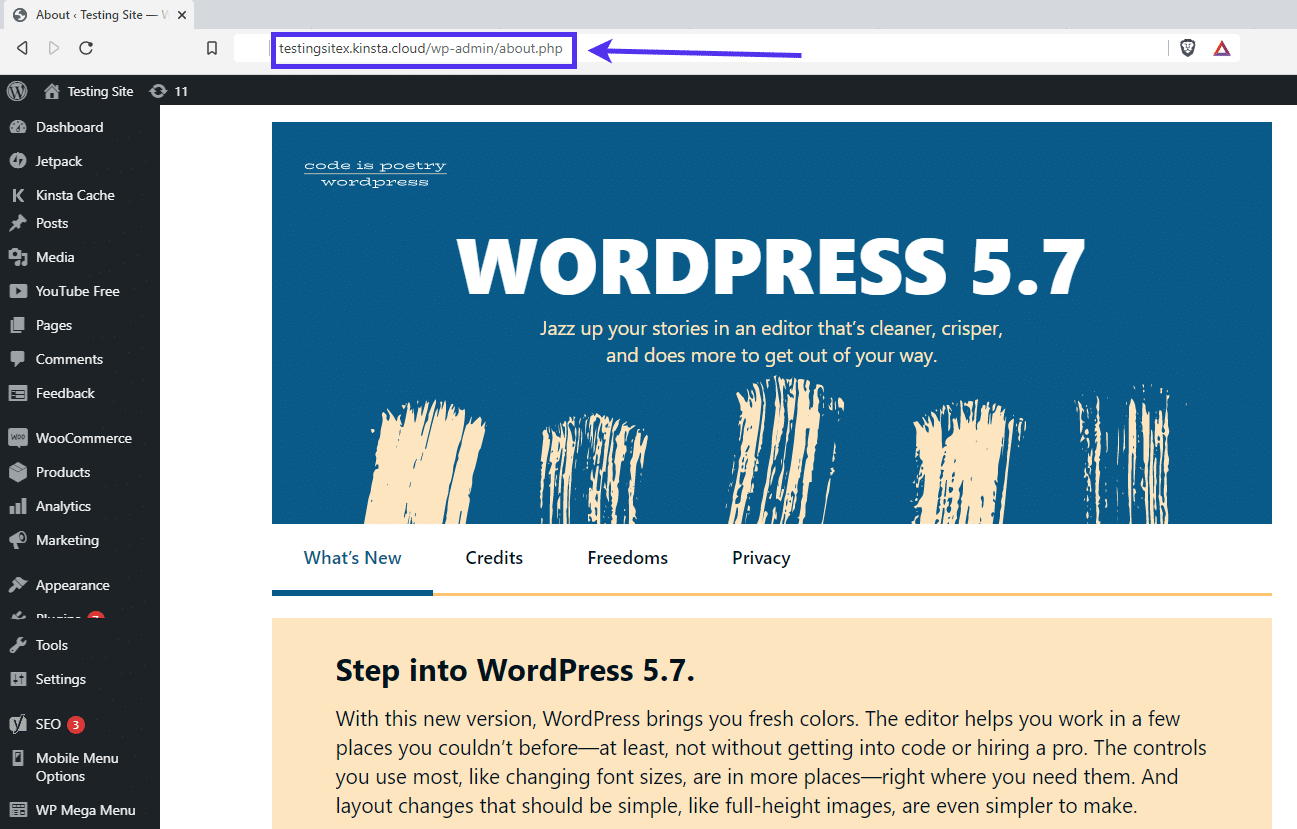Click the Tools wrench icon
Image resolution: width=1297 pixels, height=829 pixels.
pyautogui.click(x=17, y=645)
